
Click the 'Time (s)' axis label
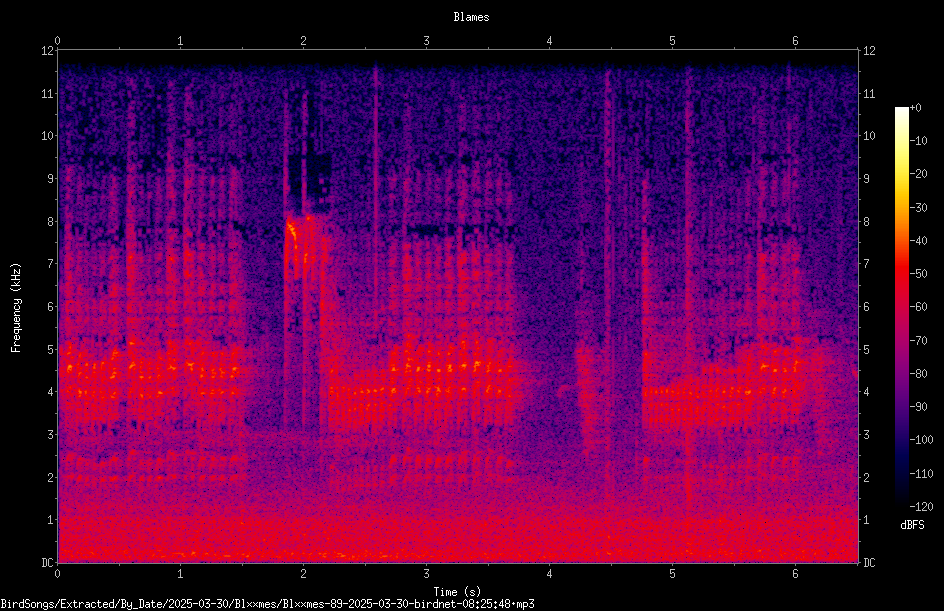click(x=458, y=592)
